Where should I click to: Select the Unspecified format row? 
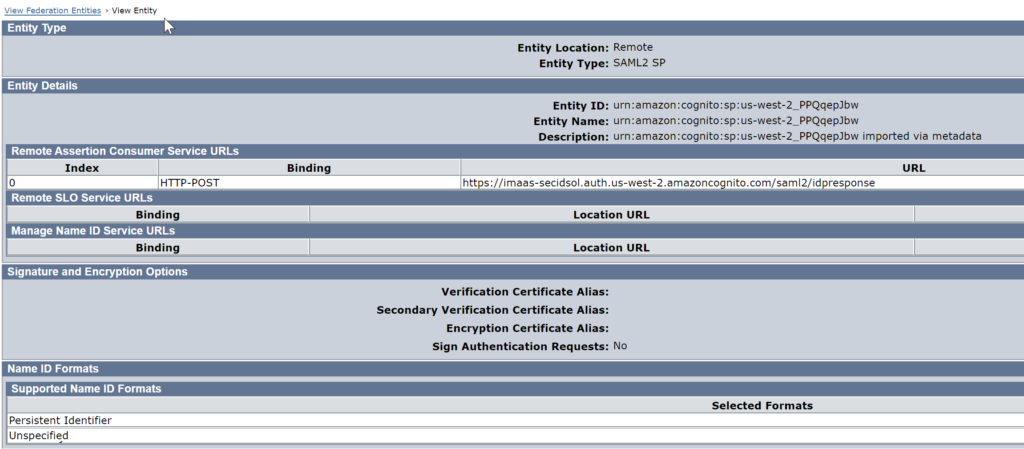[x=515, y=435]
